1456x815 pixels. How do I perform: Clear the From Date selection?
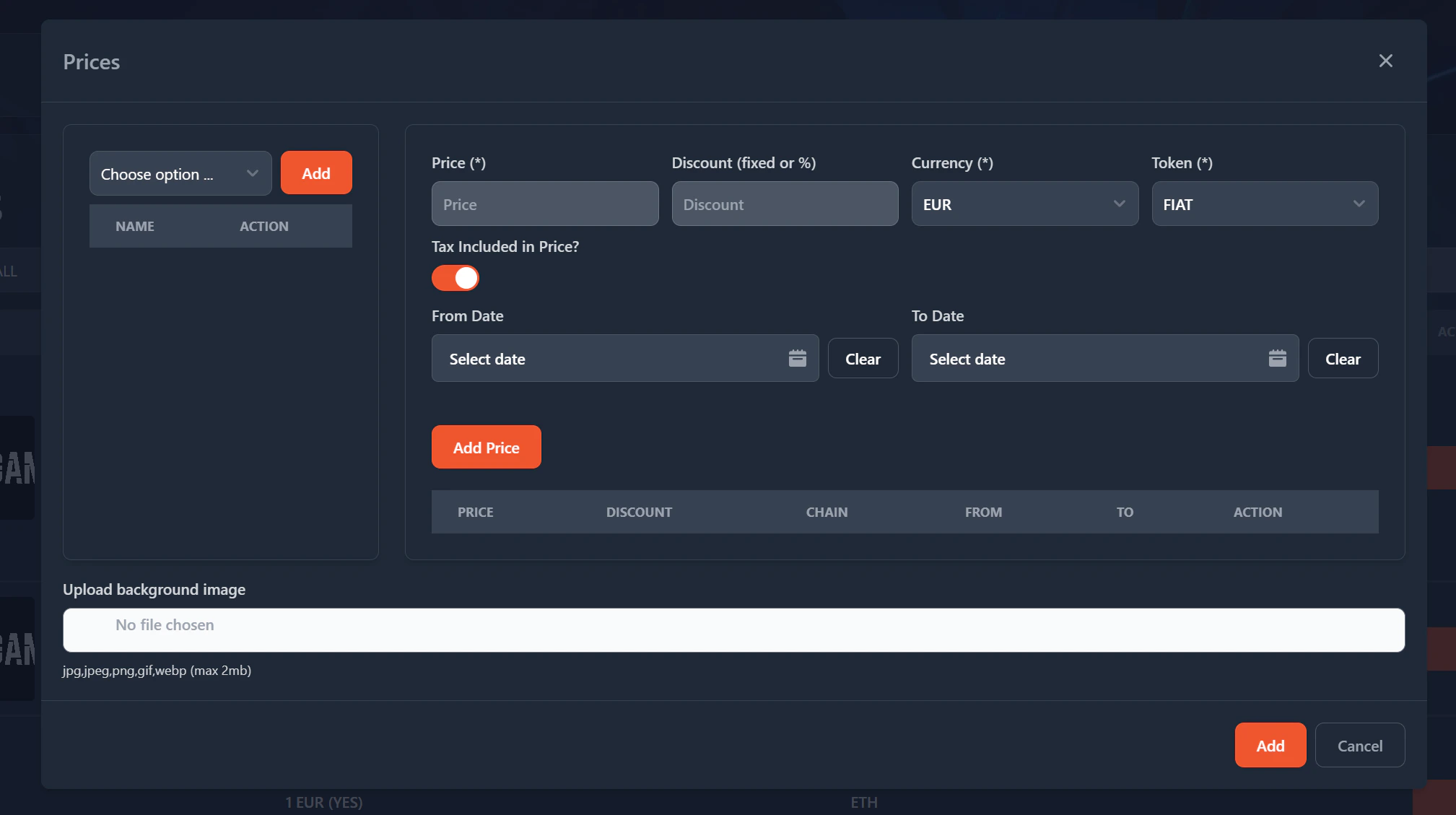click(863, 358)
